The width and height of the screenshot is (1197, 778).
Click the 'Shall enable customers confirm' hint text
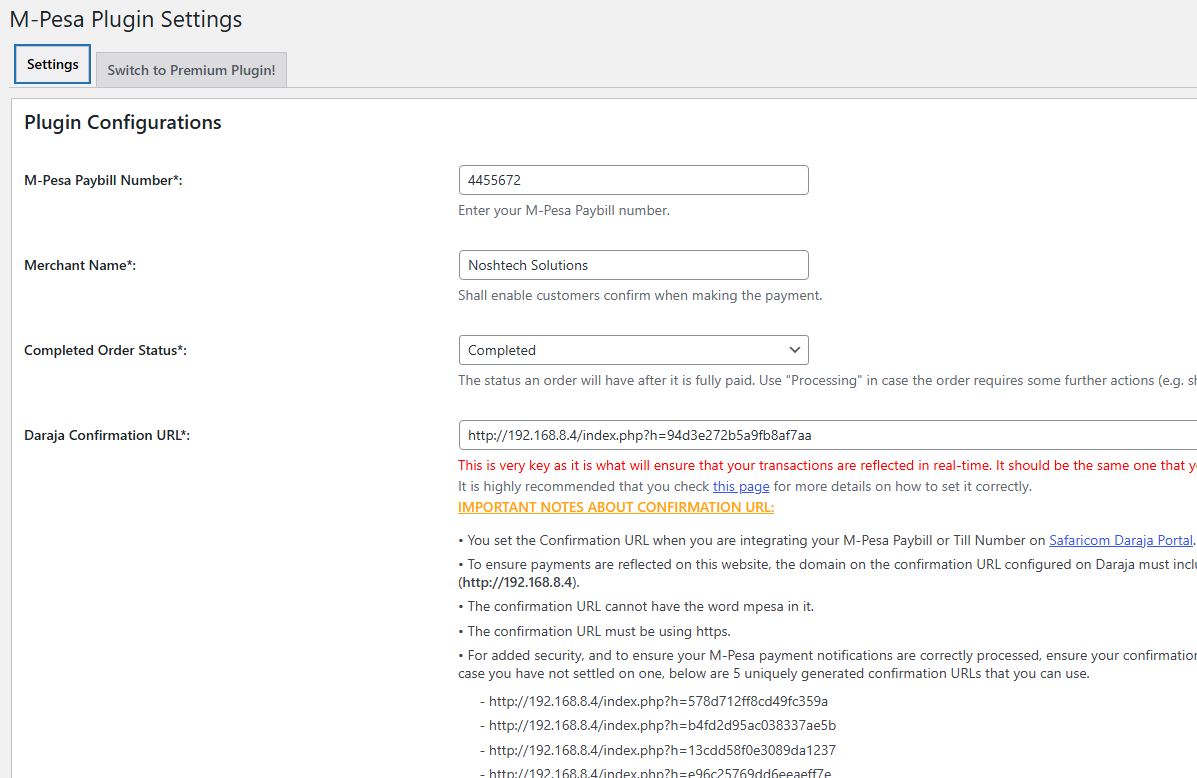click(640, 295)
